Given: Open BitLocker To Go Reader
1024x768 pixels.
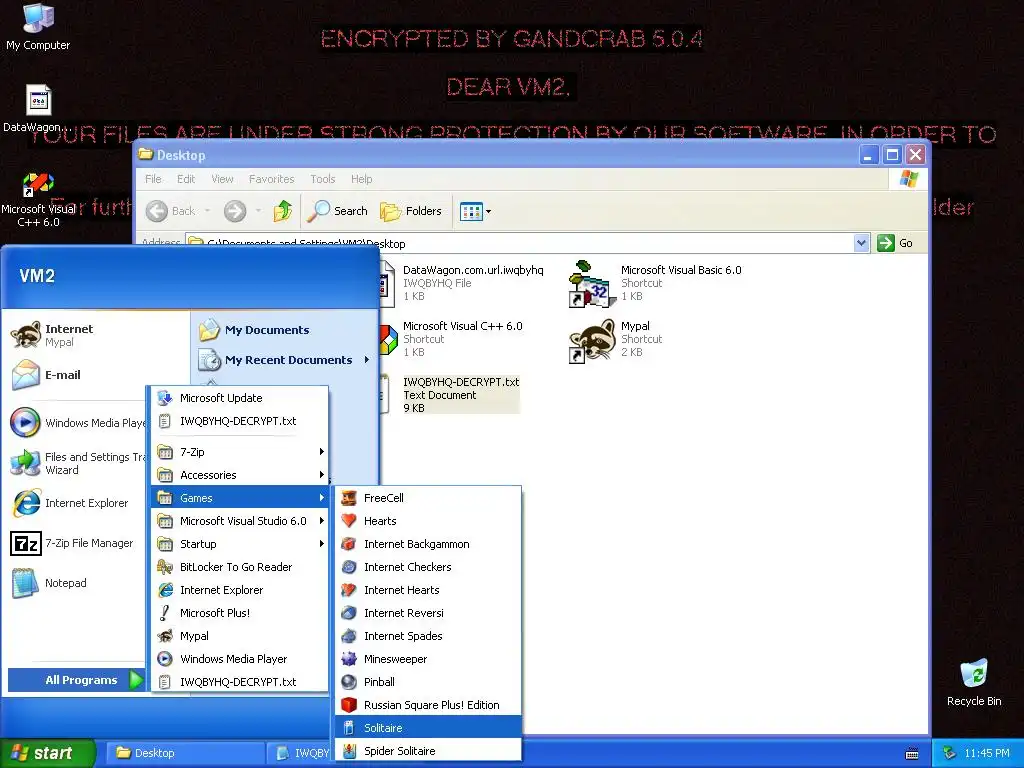Looking at the screenshot, I should [x=240, y=567].
